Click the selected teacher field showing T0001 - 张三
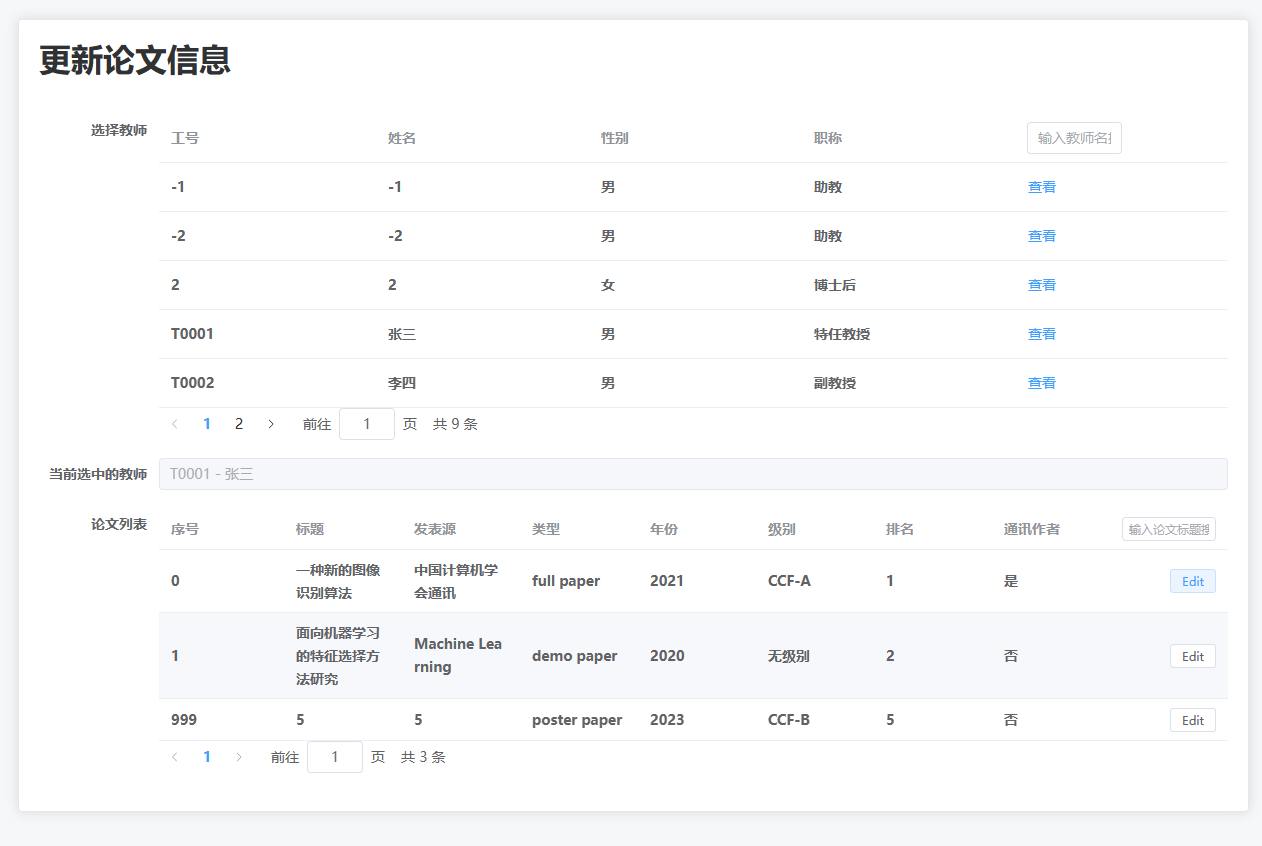 point(696,473)
